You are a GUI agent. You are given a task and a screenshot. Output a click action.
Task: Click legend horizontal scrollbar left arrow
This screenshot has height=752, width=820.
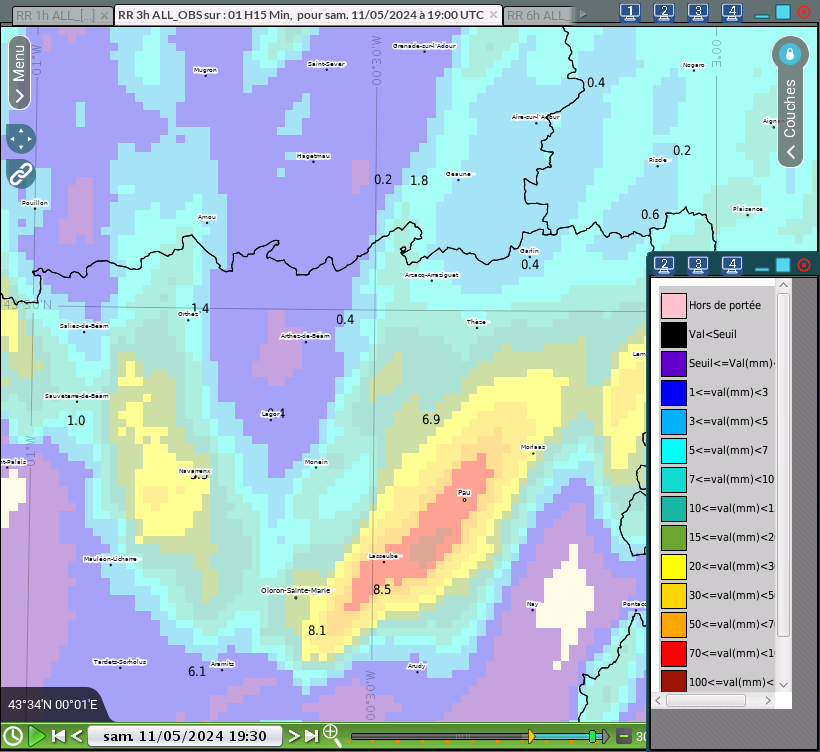click(x=658, y=701)
